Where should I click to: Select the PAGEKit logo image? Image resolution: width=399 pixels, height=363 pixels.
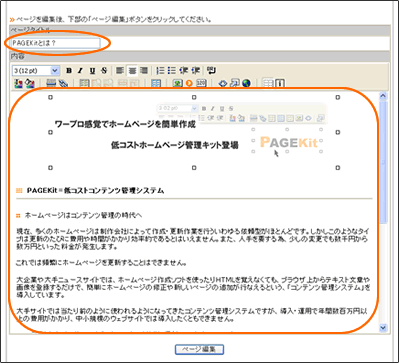288,142
